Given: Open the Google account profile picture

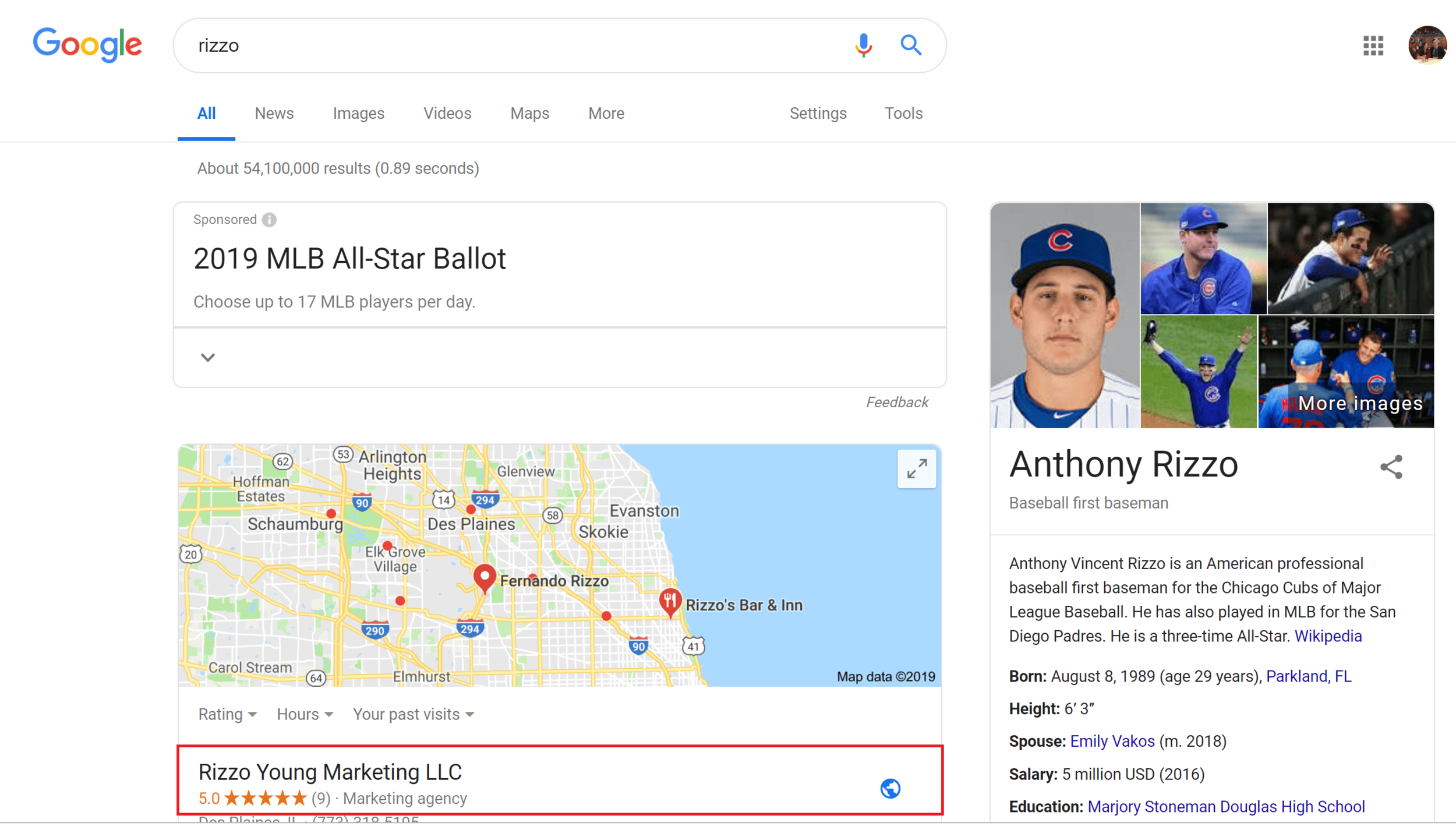Looking at the screenshot, I should coord(1427,45).
